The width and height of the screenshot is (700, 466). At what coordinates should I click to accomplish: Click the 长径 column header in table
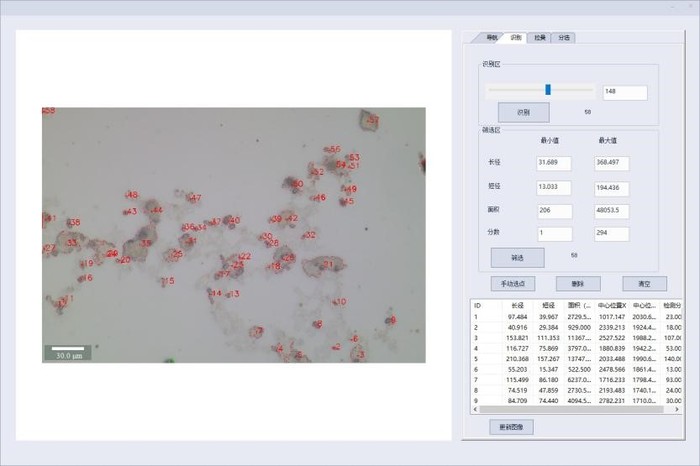pos(517,305)
